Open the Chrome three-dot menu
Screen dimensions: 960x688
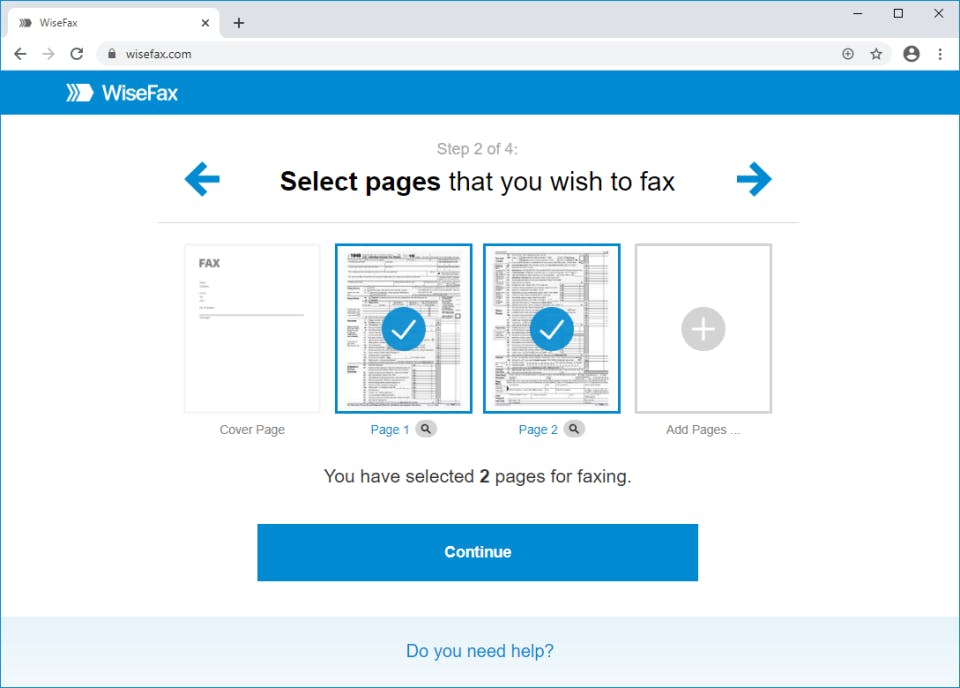pyautogui.click(x=941, y=54)
